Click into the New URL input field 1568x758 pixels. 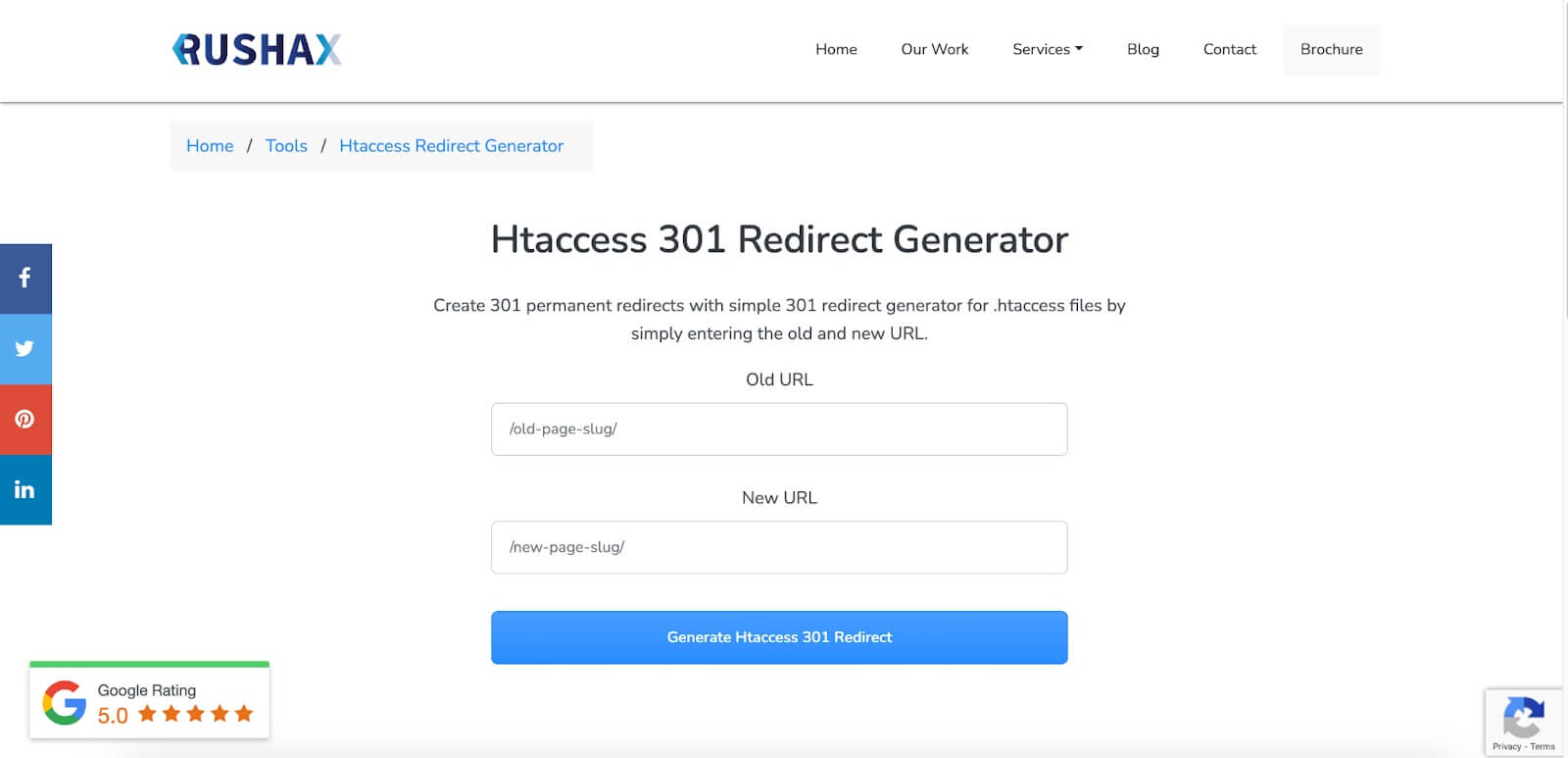tap(779, 547)
